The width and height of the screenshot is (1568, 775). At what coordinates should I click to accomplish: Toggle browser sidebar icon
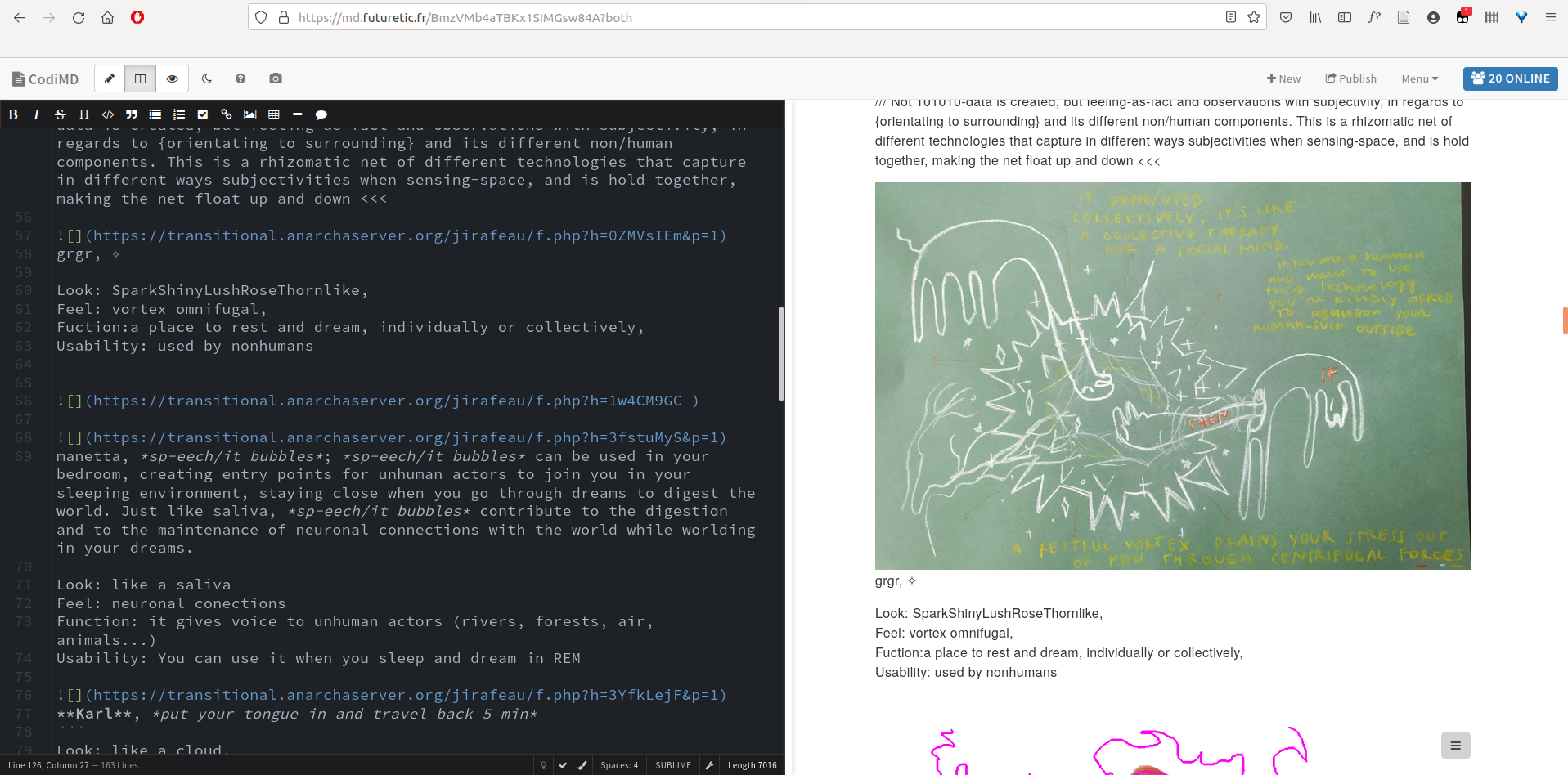point(1345,17)
